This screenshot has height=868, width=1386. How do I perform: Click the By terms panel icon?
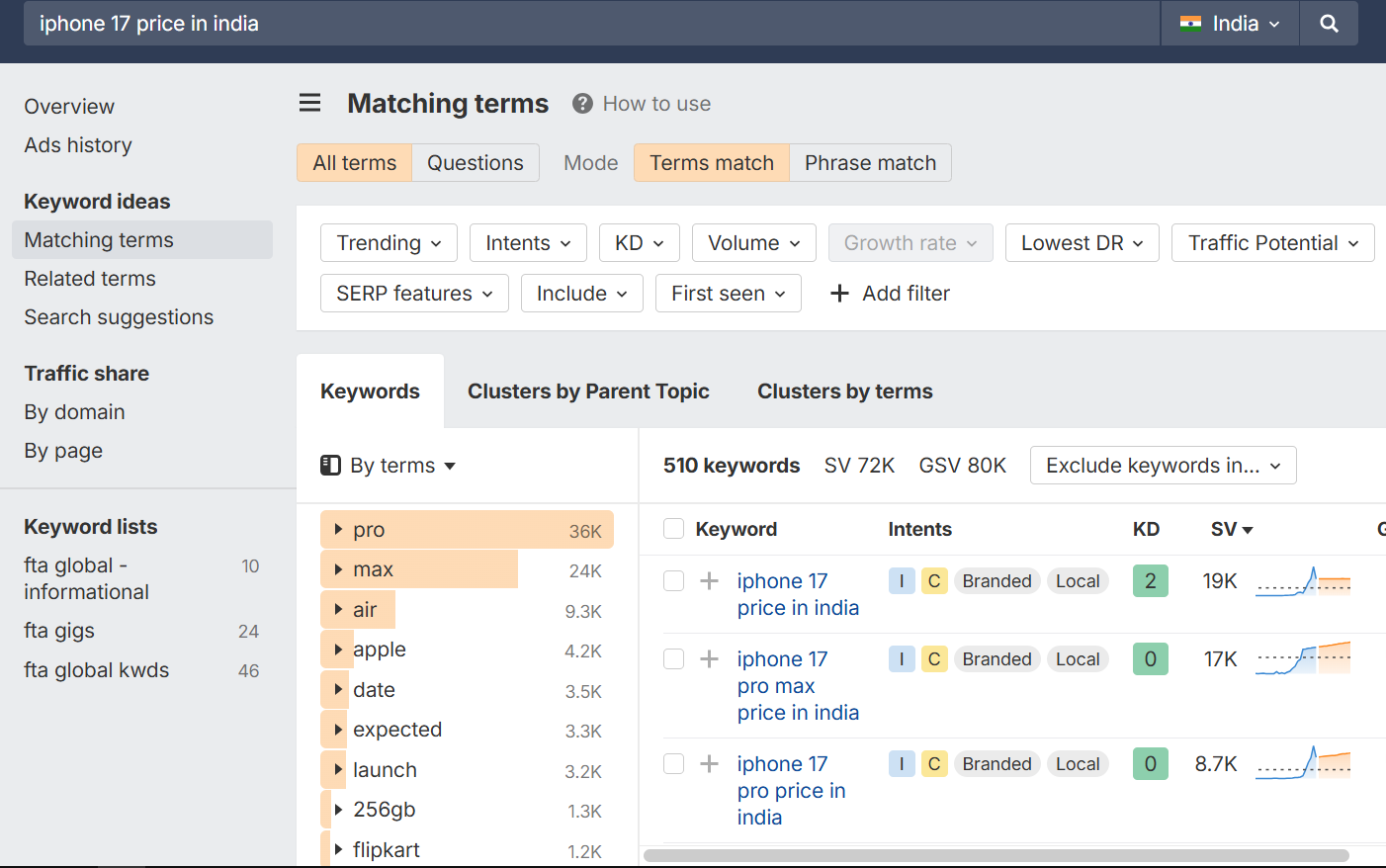click(x=331, y=466)
